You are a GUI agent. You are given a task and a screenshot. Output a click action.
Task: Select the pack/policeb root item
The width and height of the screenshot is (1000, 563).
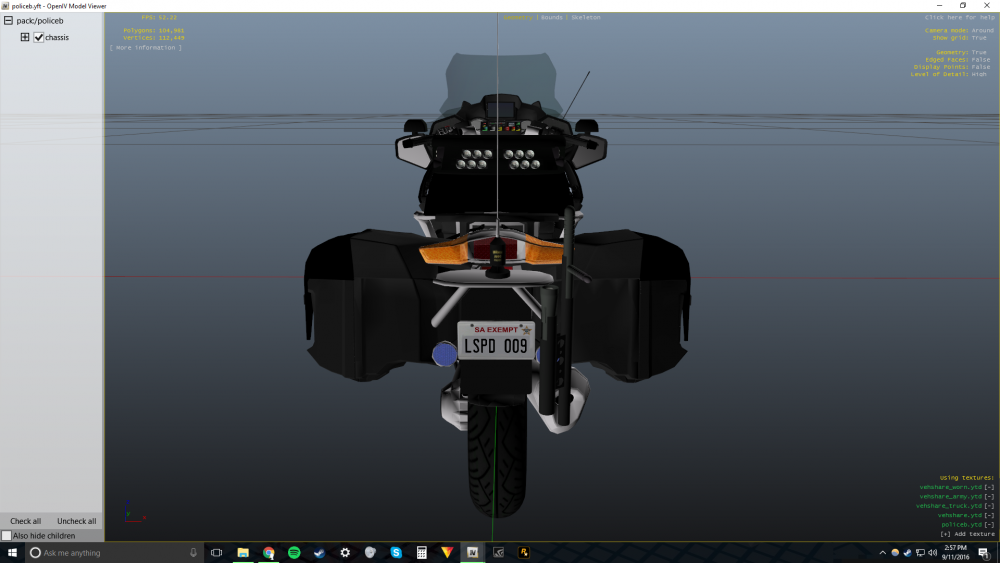point(40,20)
